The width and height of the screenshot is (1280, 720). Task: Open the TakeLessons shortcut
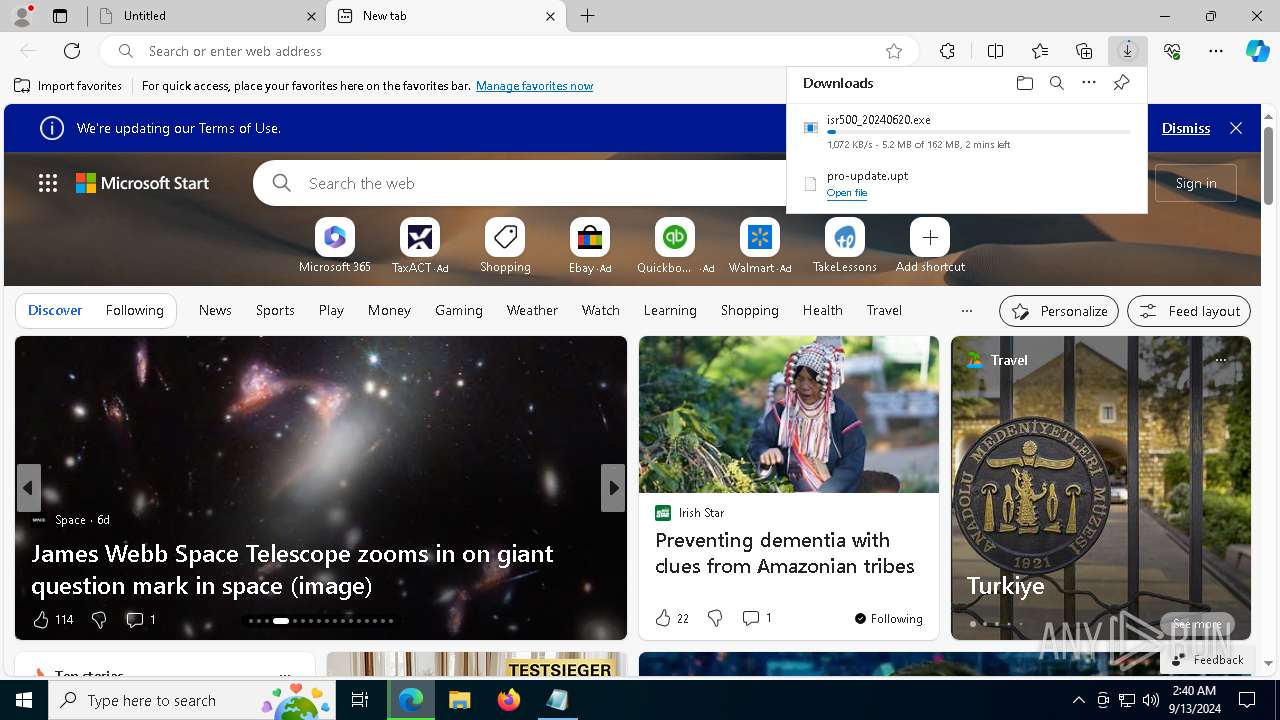click(845, 246)
